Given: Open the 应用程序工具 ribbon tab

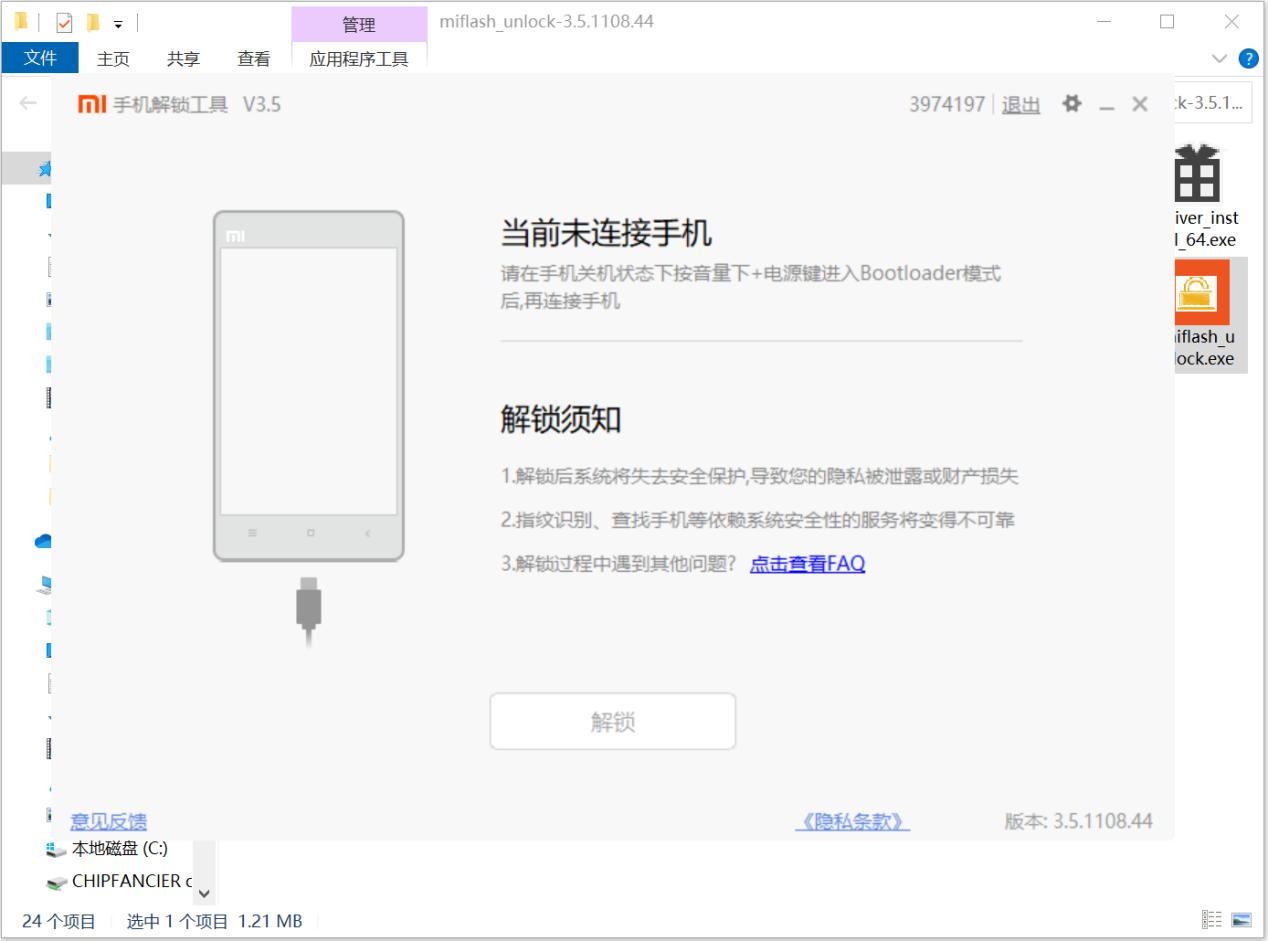Looking at the screenshot, I should pyautogui.click(x=359, y=59).
